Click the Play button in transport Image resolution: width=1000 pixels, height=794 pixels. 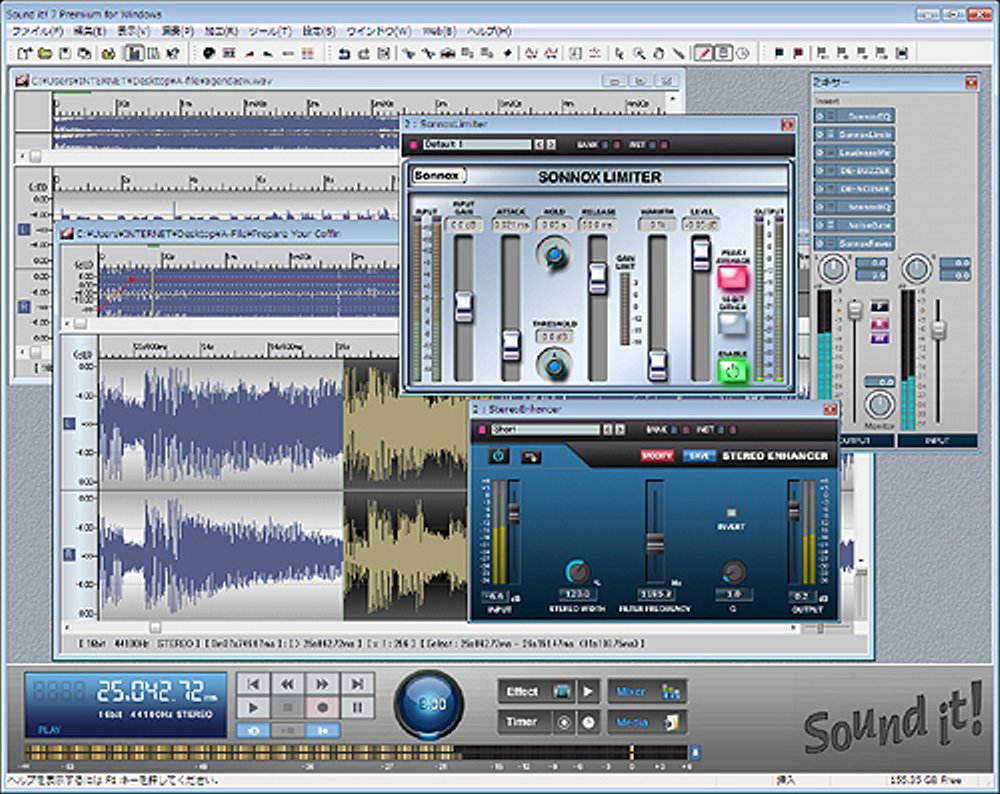[x=253, y=707]
